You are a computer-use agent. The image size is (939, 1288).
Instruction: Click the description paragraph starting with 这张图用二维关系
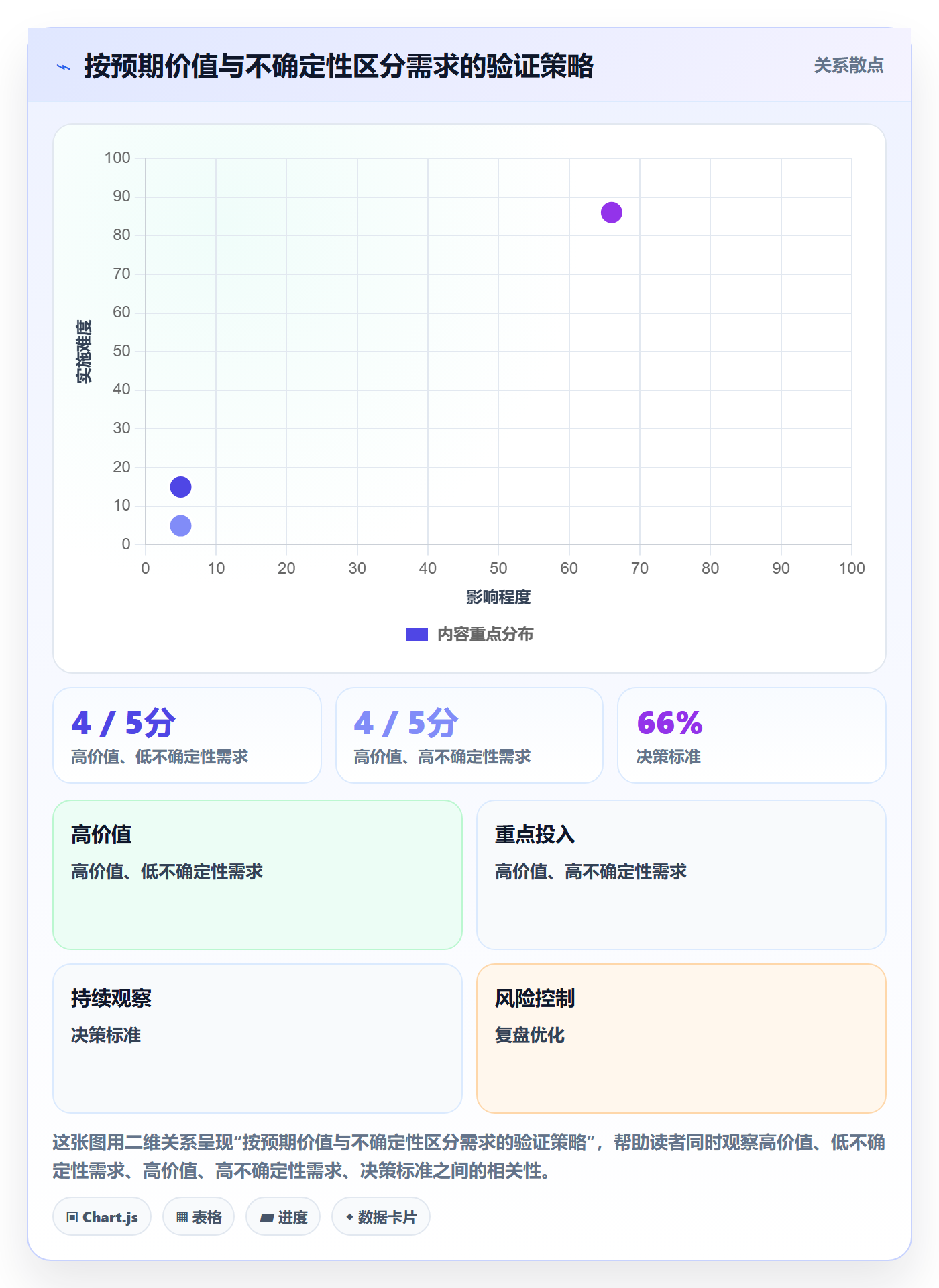[x=469, y=1157]
